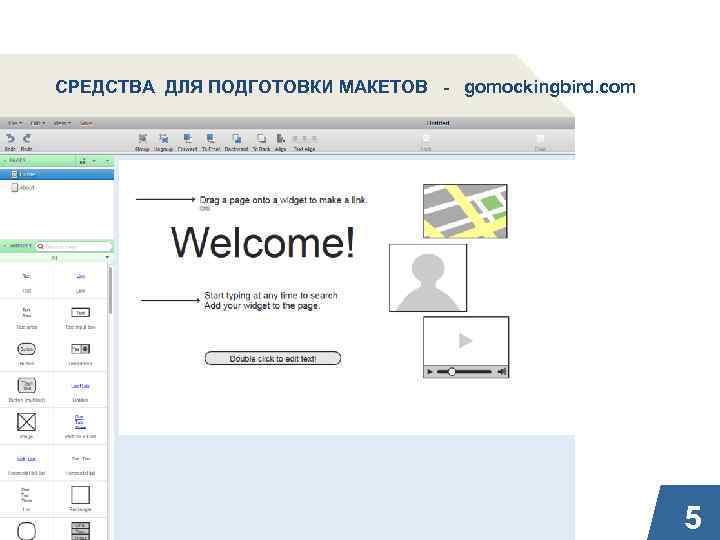The image size is (720, 540).
Task: Click the Forward toolbar icon
Action: tap(187, 138)
